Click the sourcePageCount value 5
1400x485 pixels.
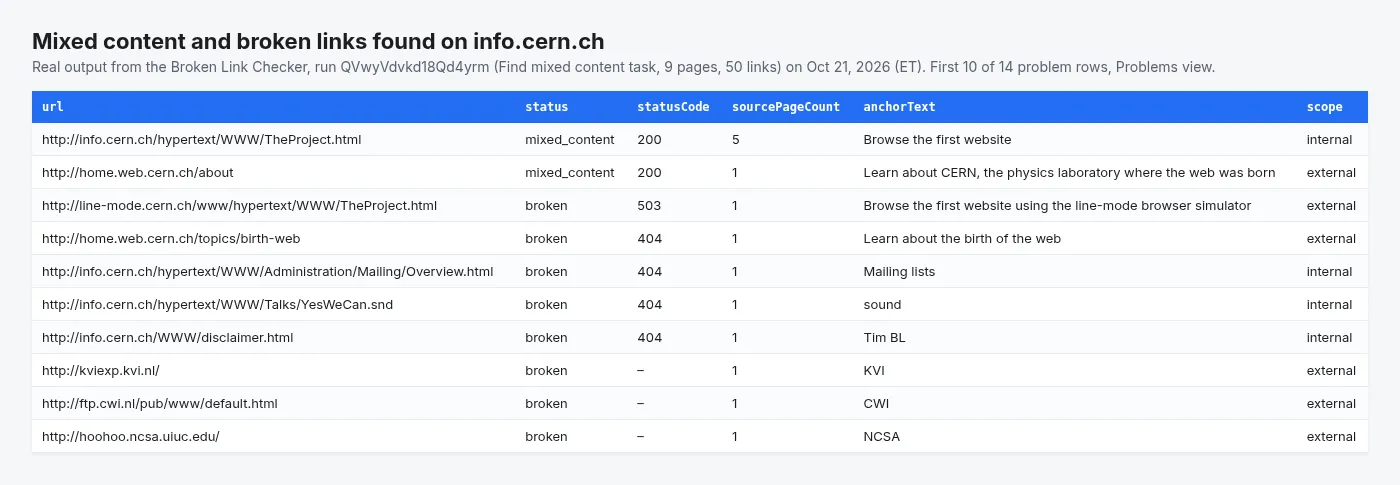[736, 140]
